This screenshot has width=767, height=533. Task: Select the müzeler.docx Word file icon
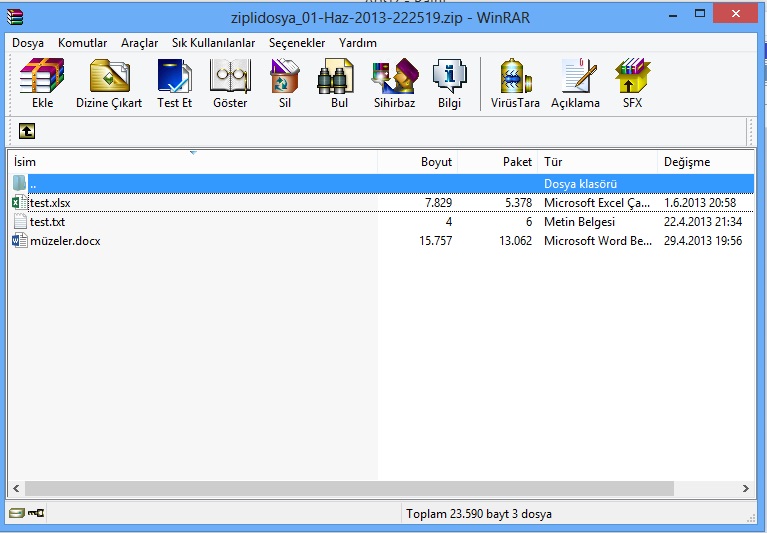20,241
